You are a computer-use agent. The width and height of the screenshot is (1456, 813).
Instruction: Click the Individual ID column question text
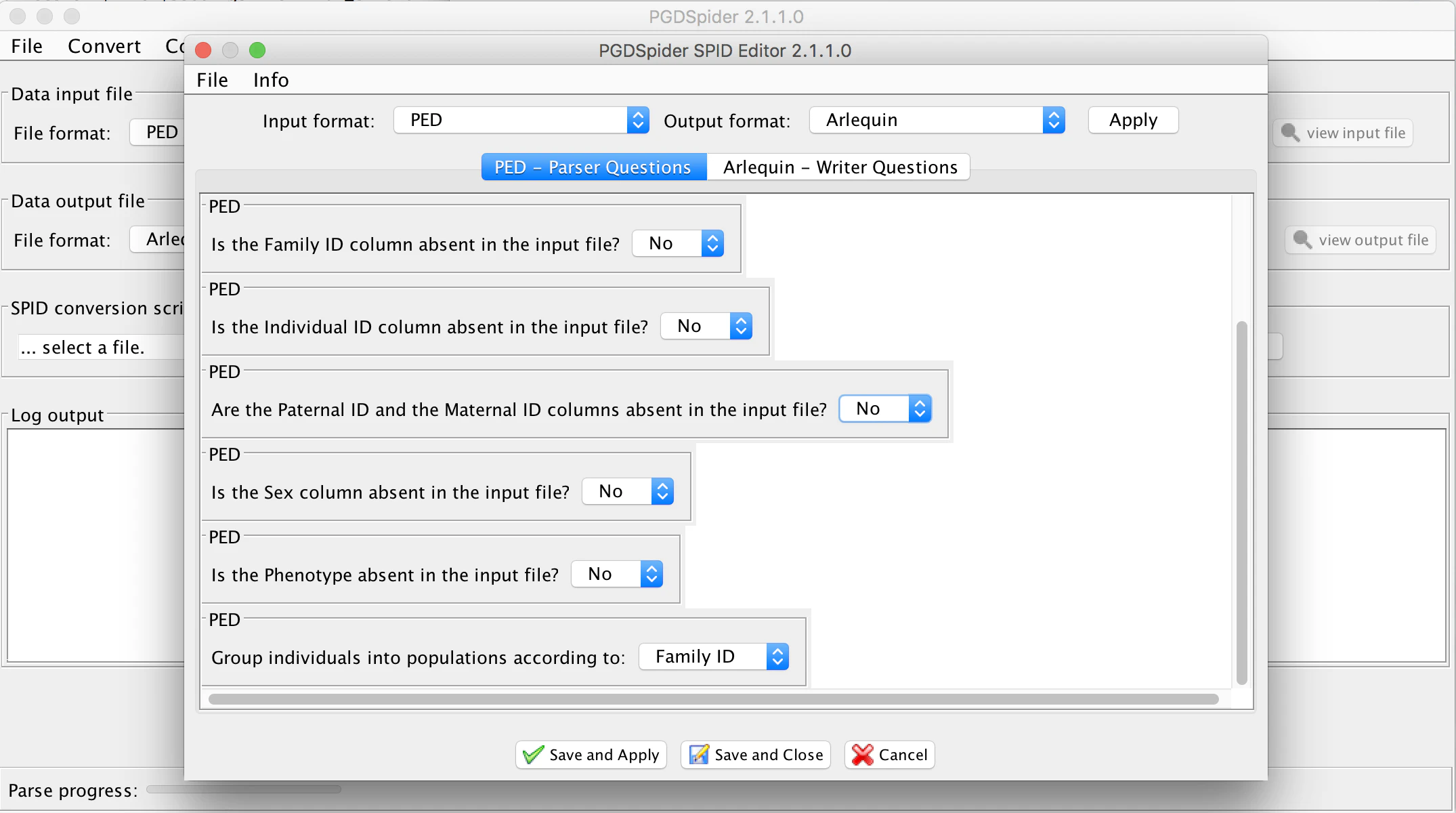tap(429, 327)
